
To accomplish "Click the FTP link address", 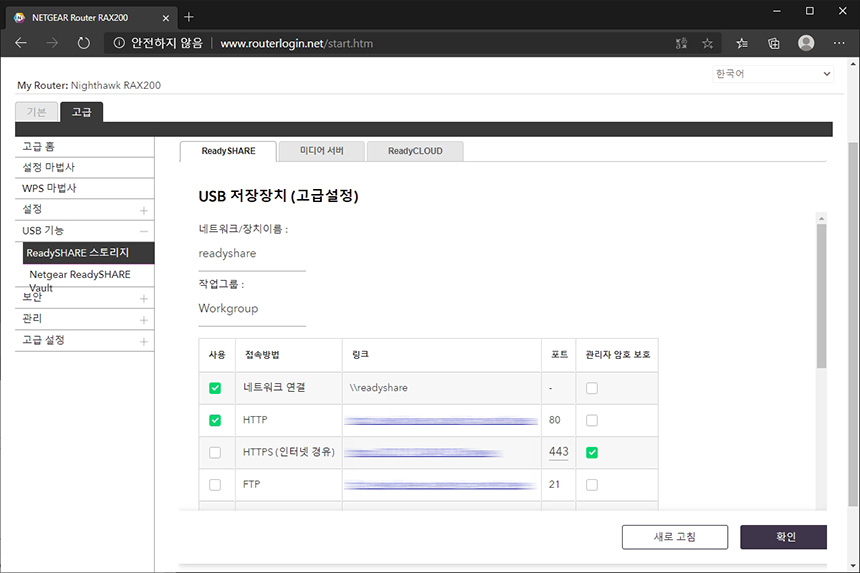I will pyautogui.click(x=440, y=485).
